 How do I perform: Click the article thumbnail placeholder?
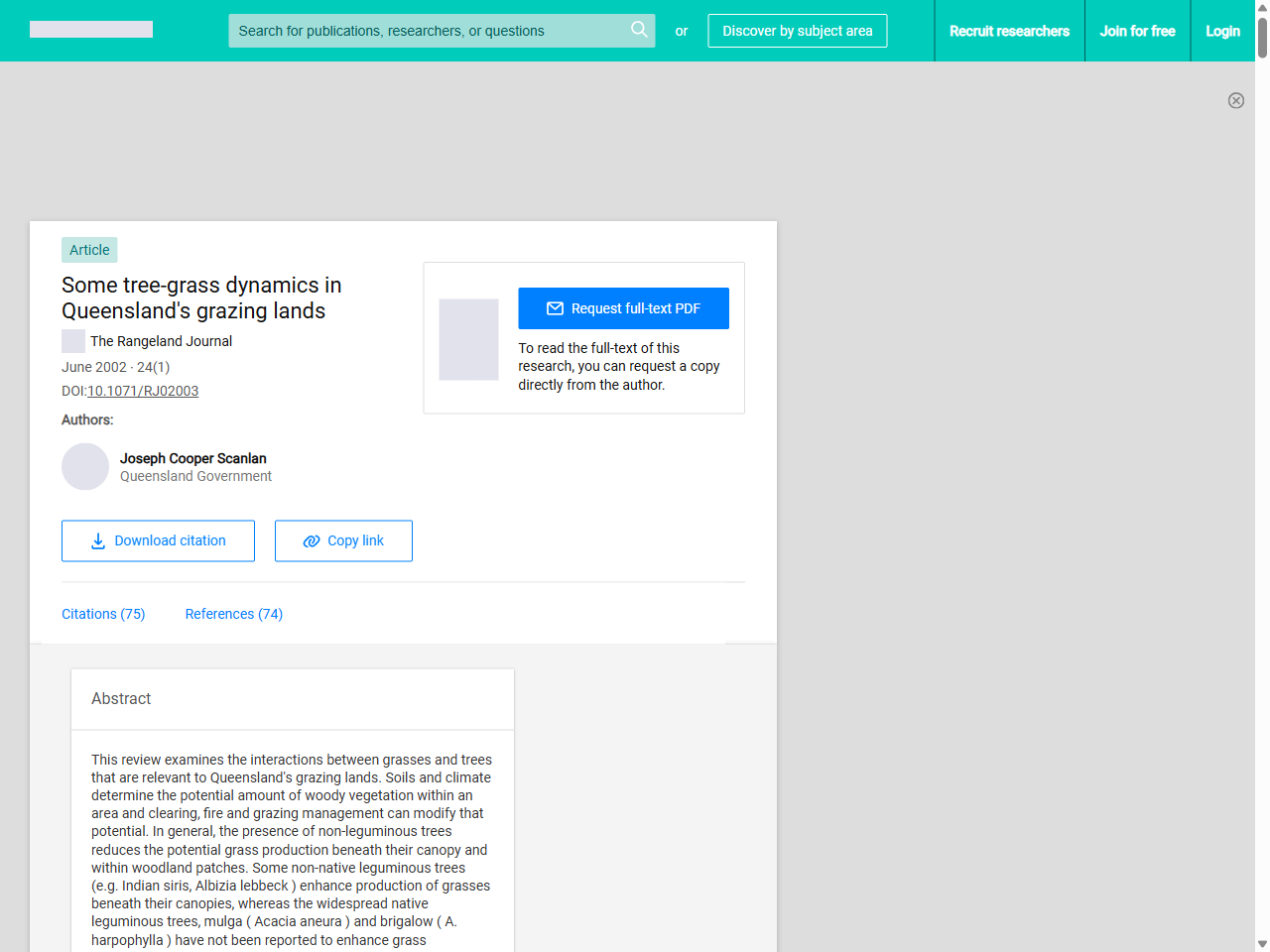coord(468,339)
